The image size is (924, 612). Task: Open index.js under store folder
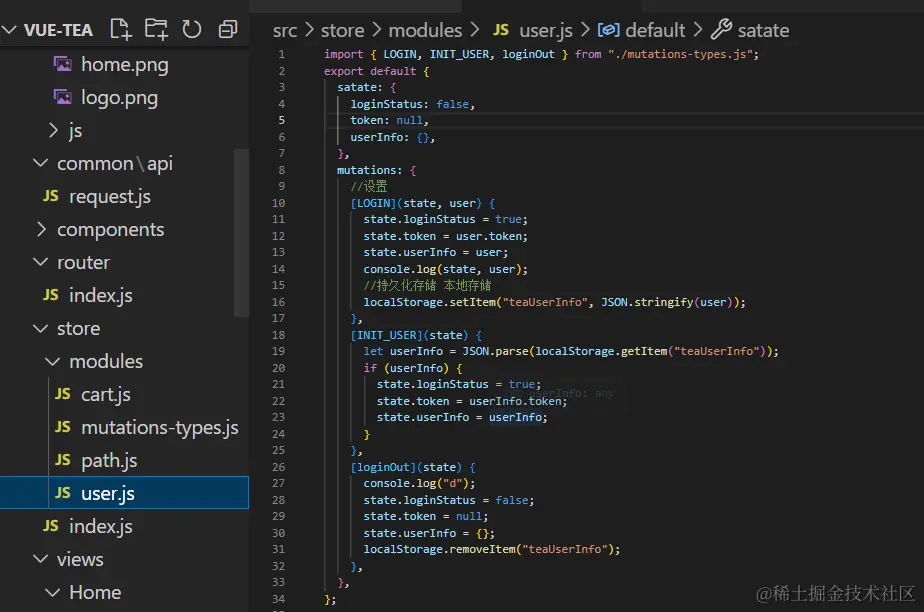(x=101, y=526)
